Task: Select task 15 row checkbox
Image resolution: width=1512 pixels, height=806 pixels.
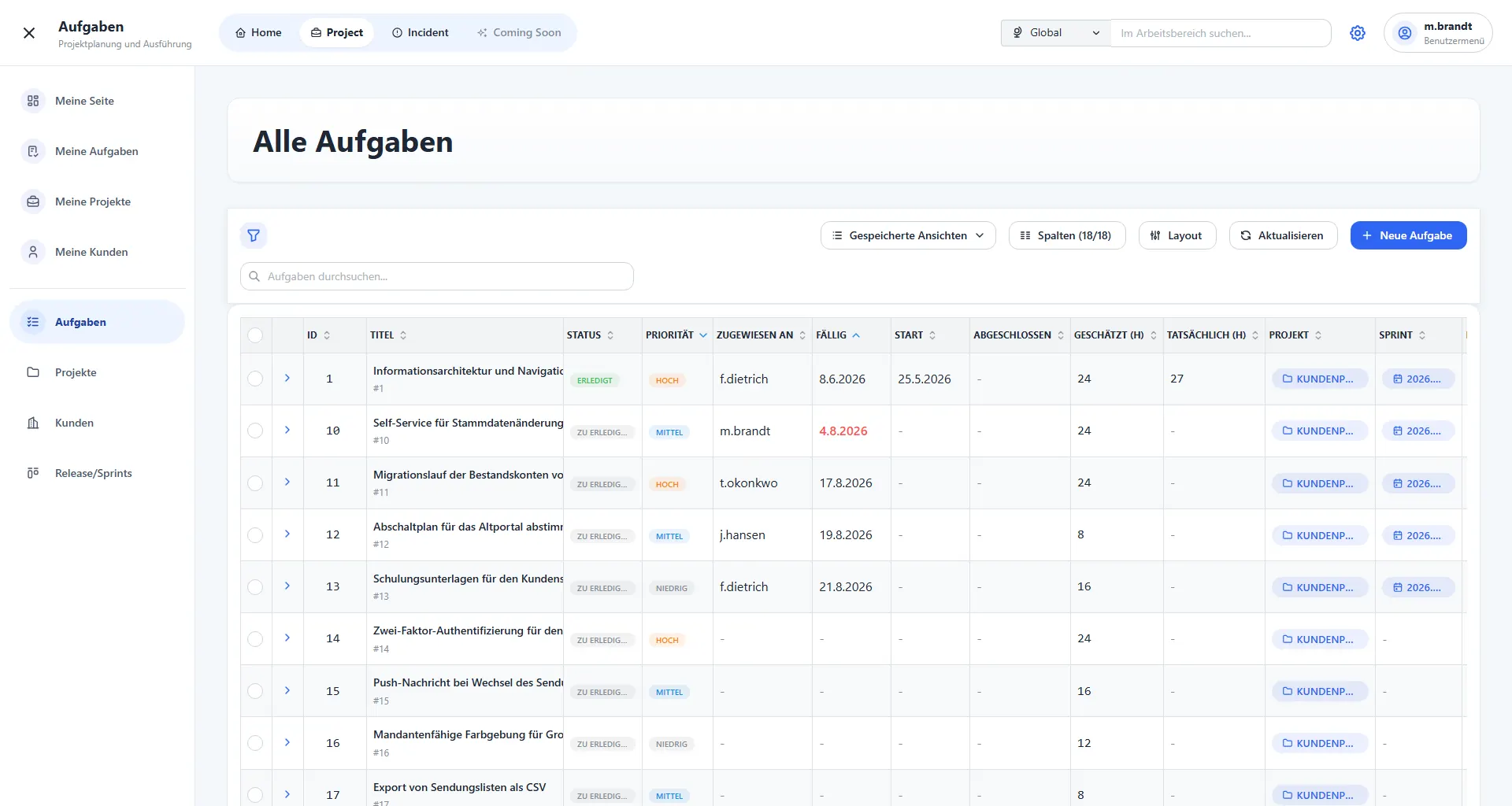Action: point(255,690)
